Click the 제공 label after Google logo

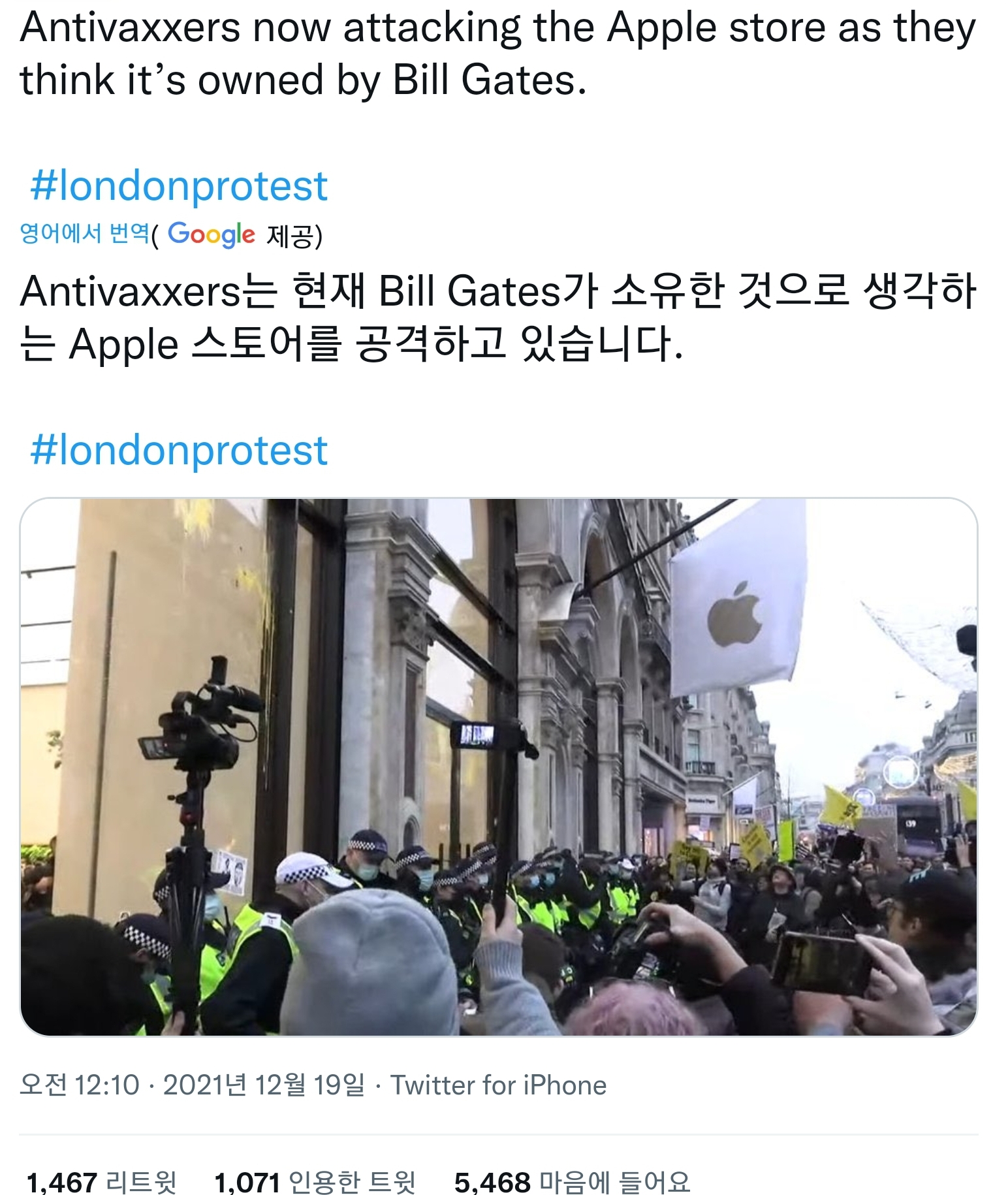click(x=293, y=234)
